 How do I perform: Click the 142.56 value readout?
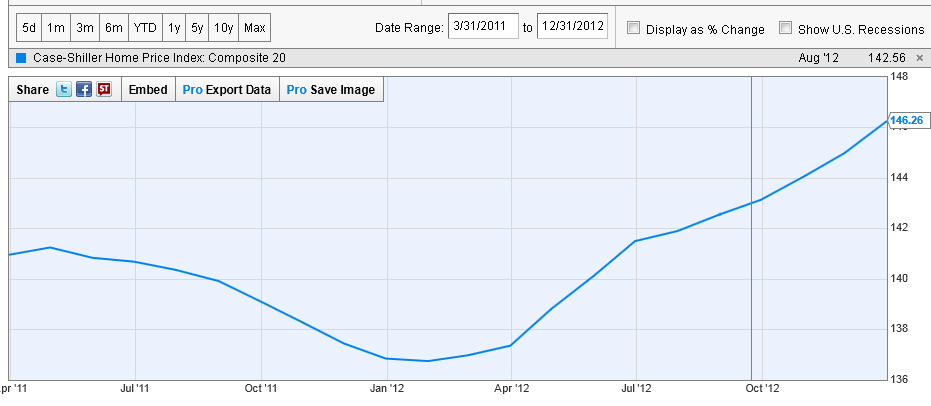click(886, 58)
